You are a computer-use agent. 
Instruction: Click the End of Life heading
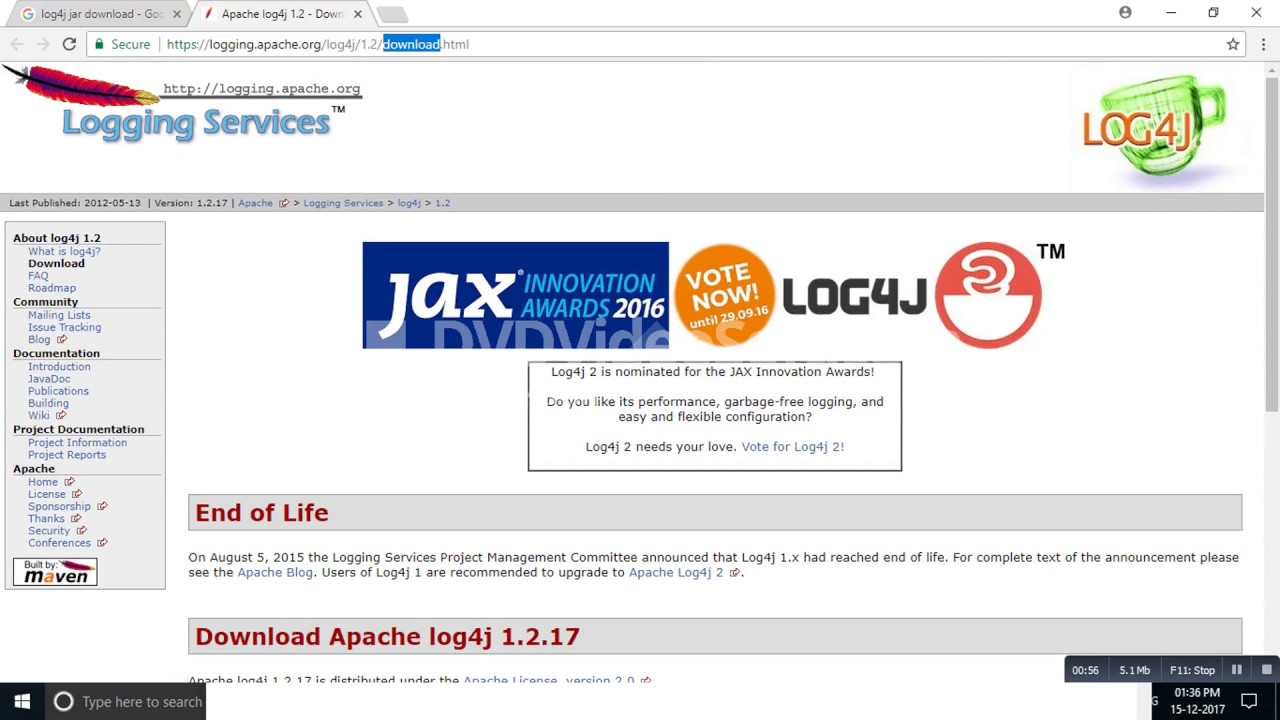pos(261,513)
